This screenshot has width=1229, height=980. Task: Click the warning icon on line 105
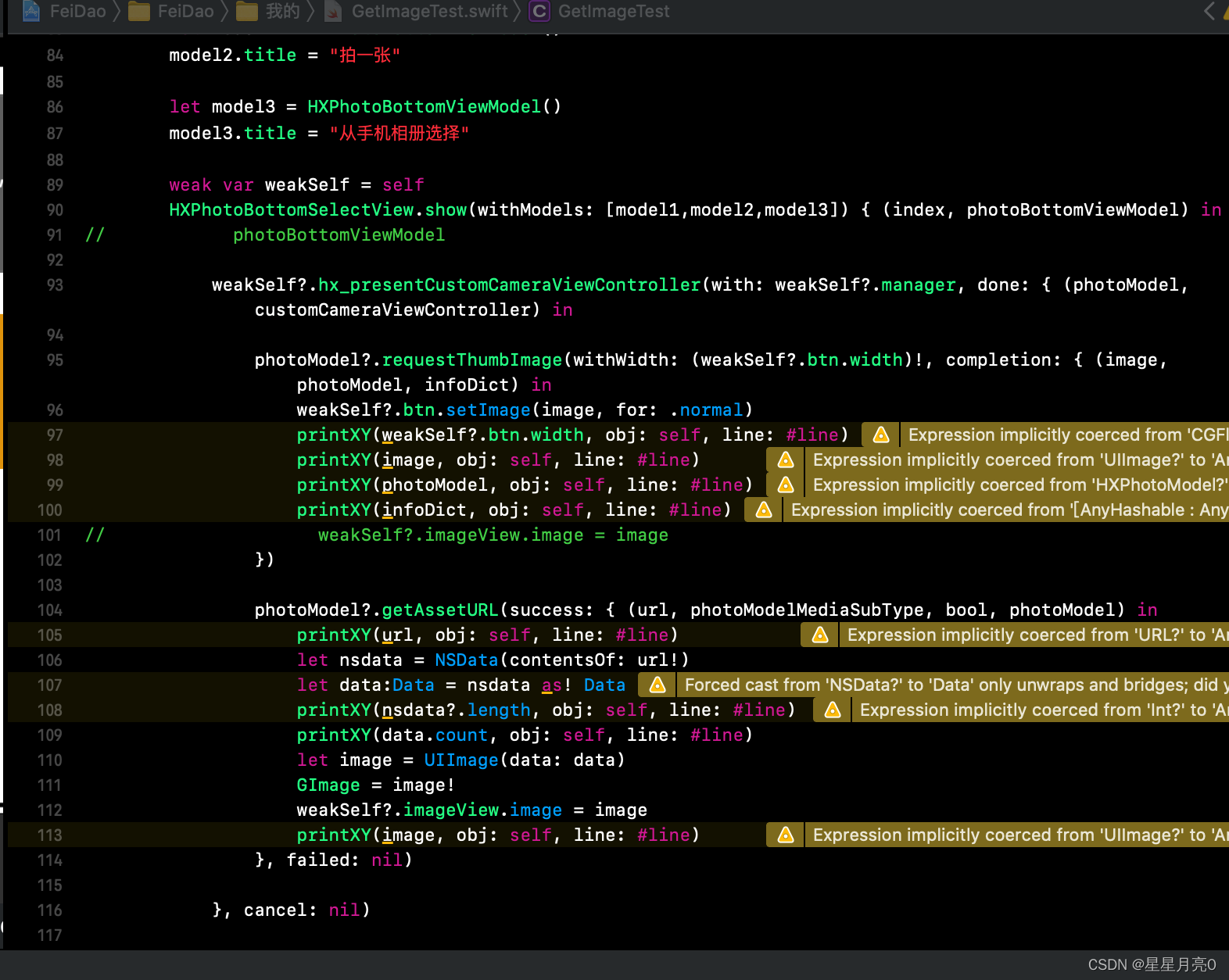tap(820, 635)
